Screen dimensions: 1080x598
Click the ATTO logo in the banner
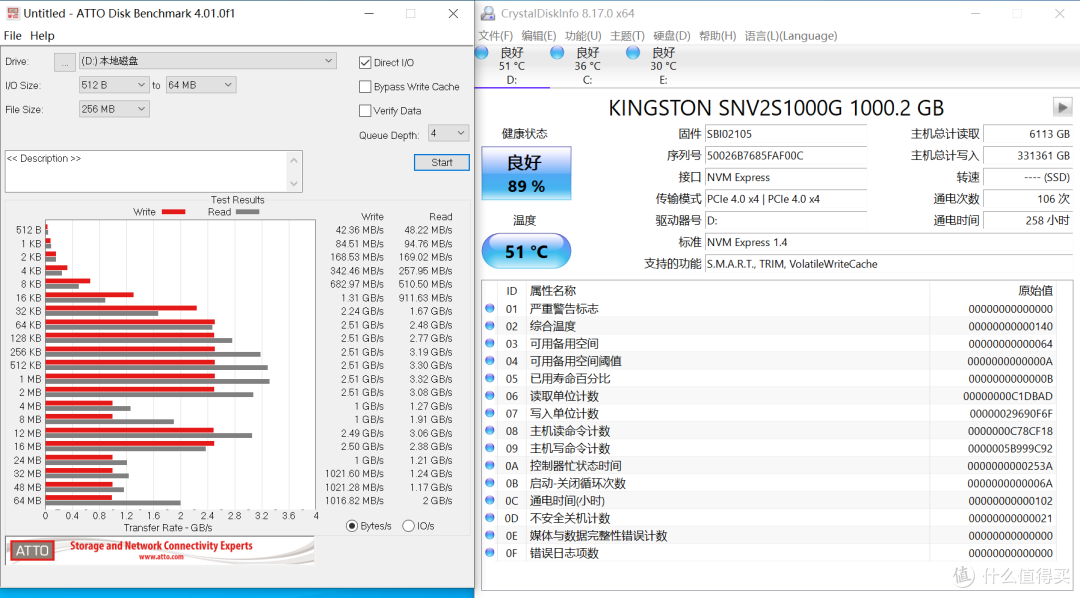click(32, 550)
